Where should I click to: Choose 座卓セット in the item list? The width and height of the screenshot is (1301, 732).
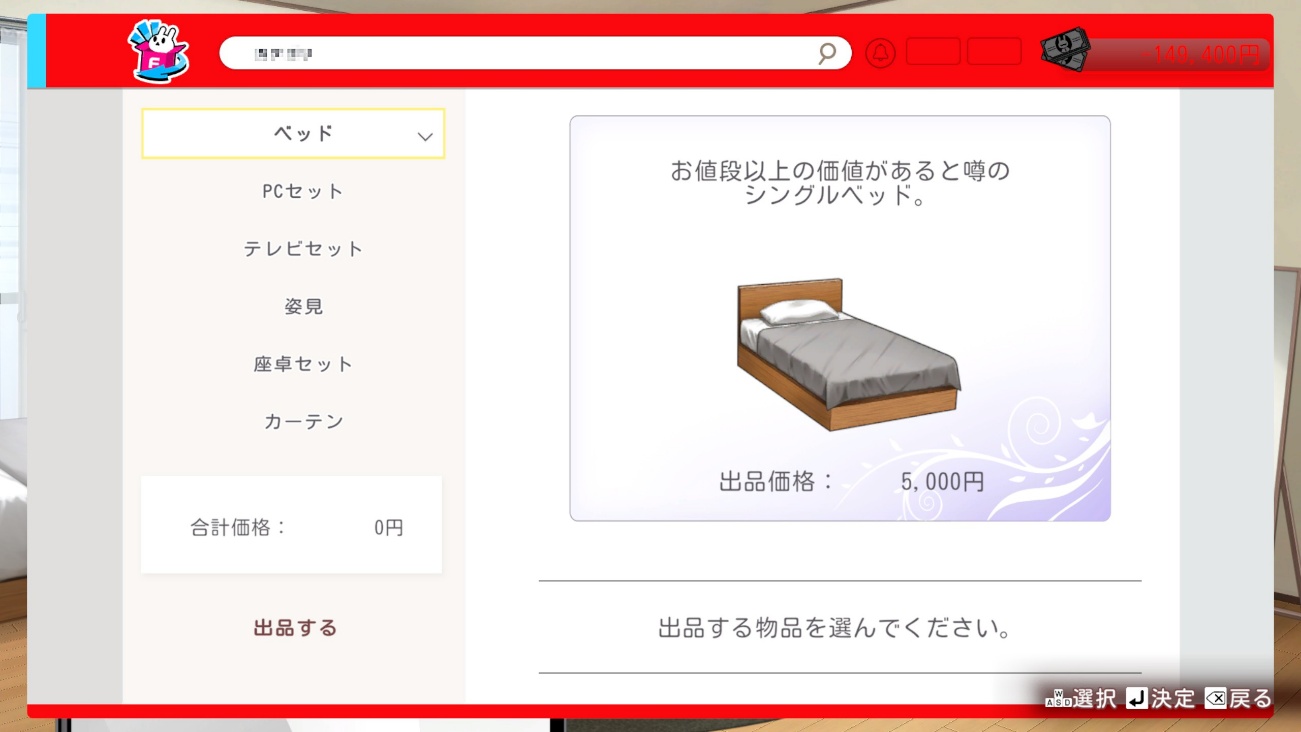click(x=303, y=364)
